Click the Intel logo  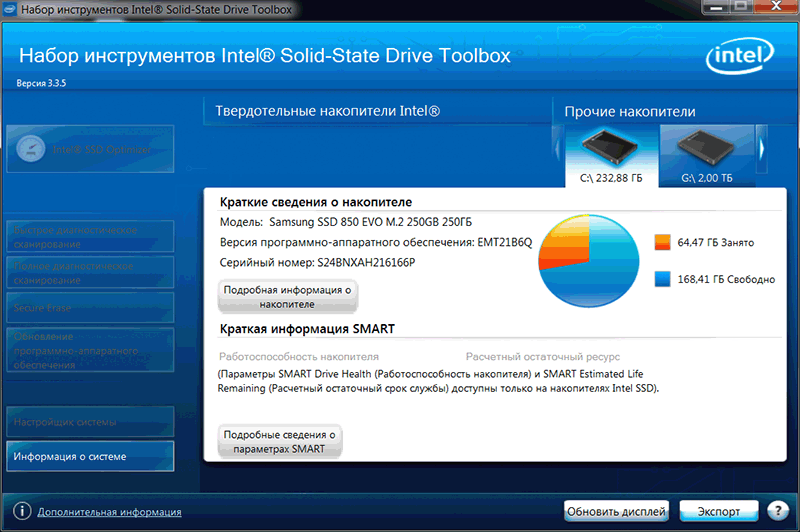point(740,56)
